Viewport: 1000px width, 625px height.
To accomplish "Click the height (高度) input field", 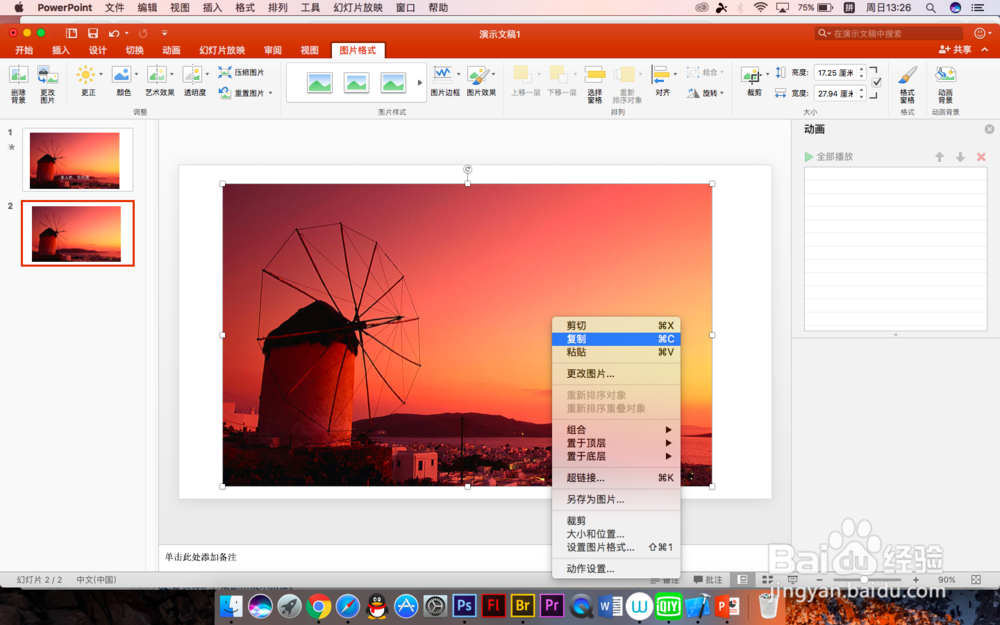I will click(835, 73).
